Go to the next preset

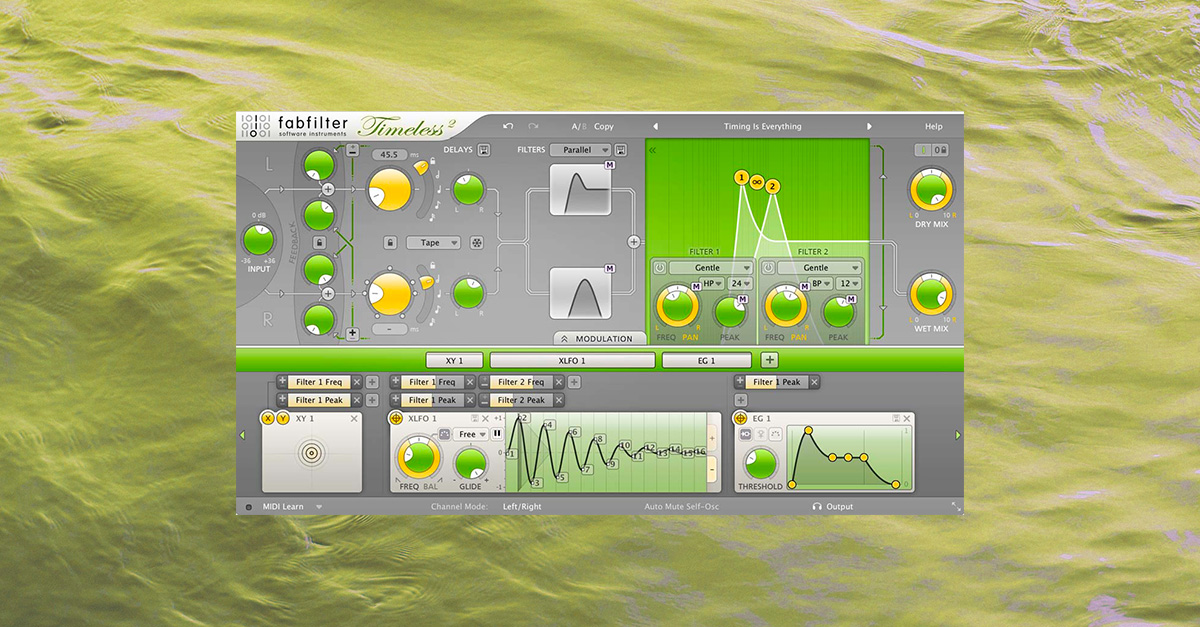click(x=869, y=127)
